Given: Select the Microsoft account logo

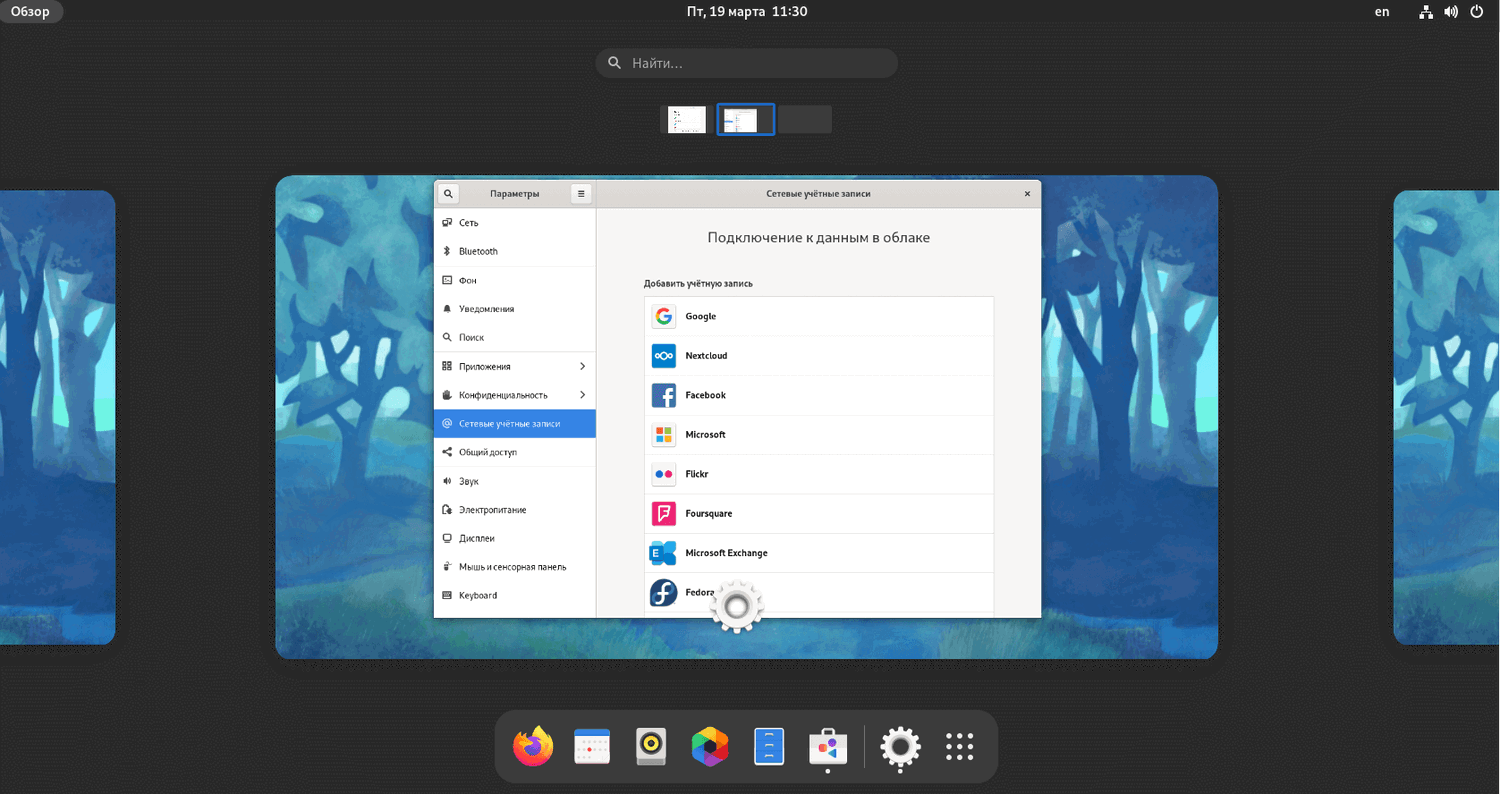Looking at the screenshot, I should 663,435.
